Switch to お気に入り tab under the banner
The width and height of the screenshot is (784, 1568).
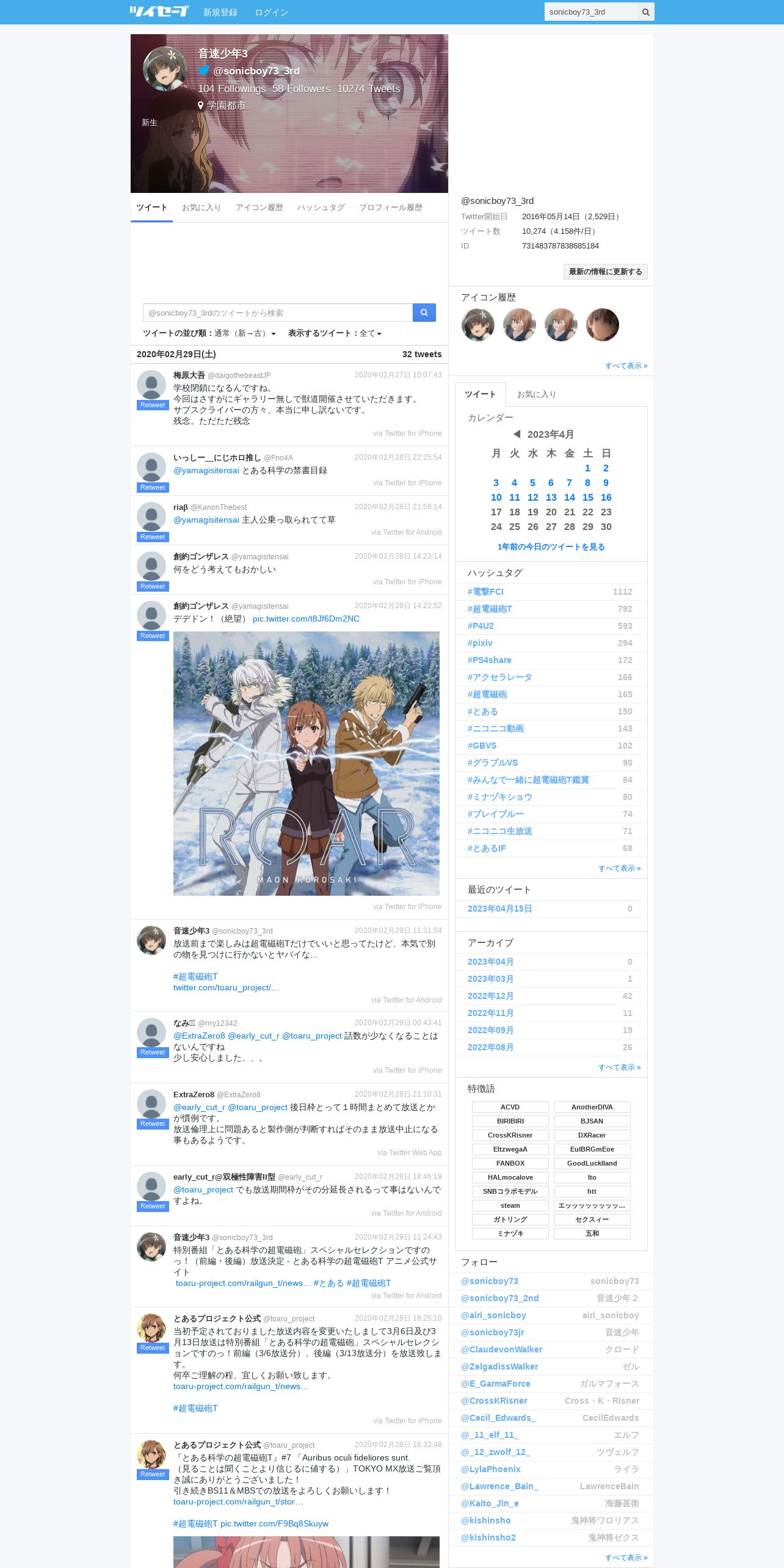[201, 208]
